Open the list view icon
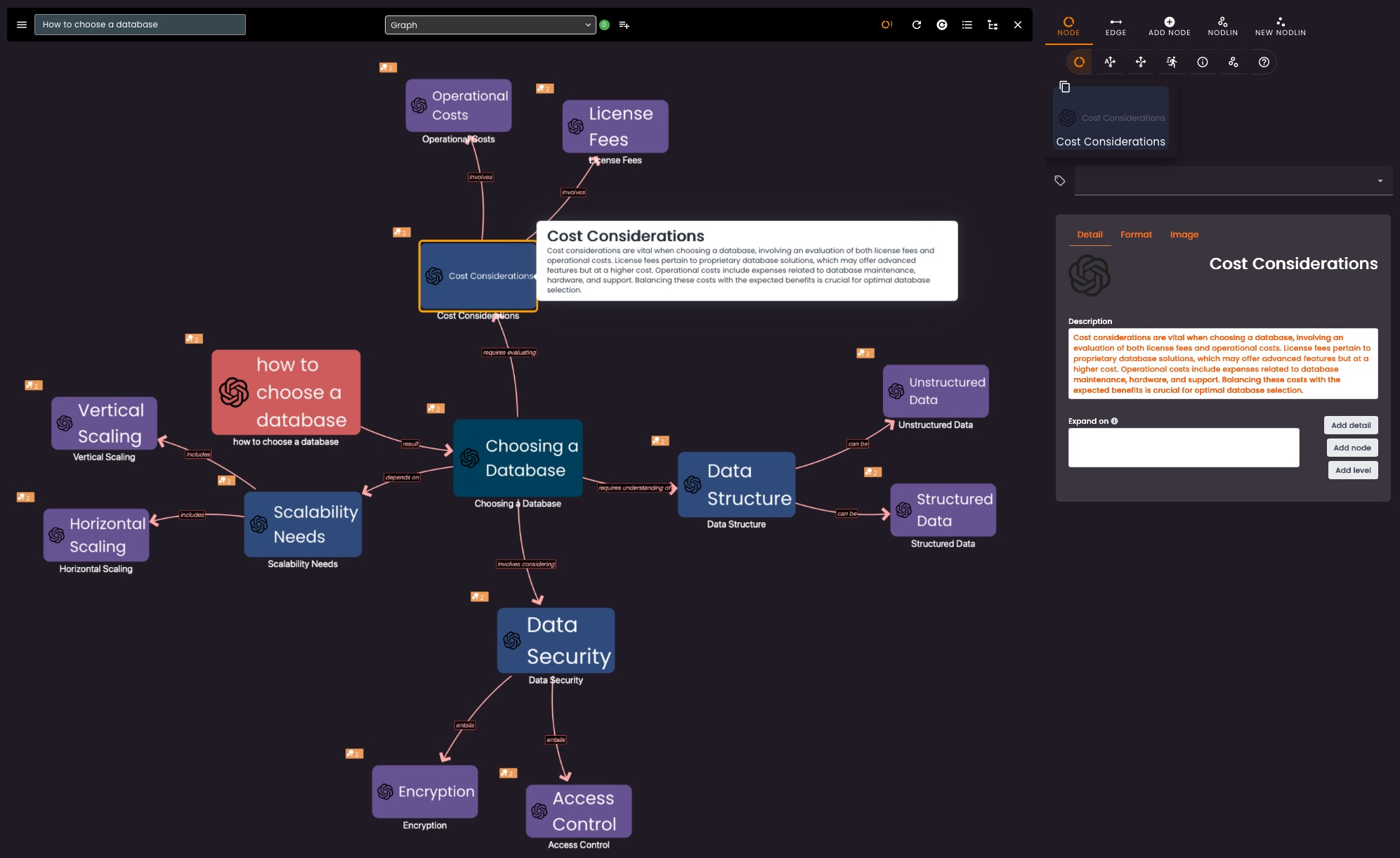1400x858 pixels. 967,25
